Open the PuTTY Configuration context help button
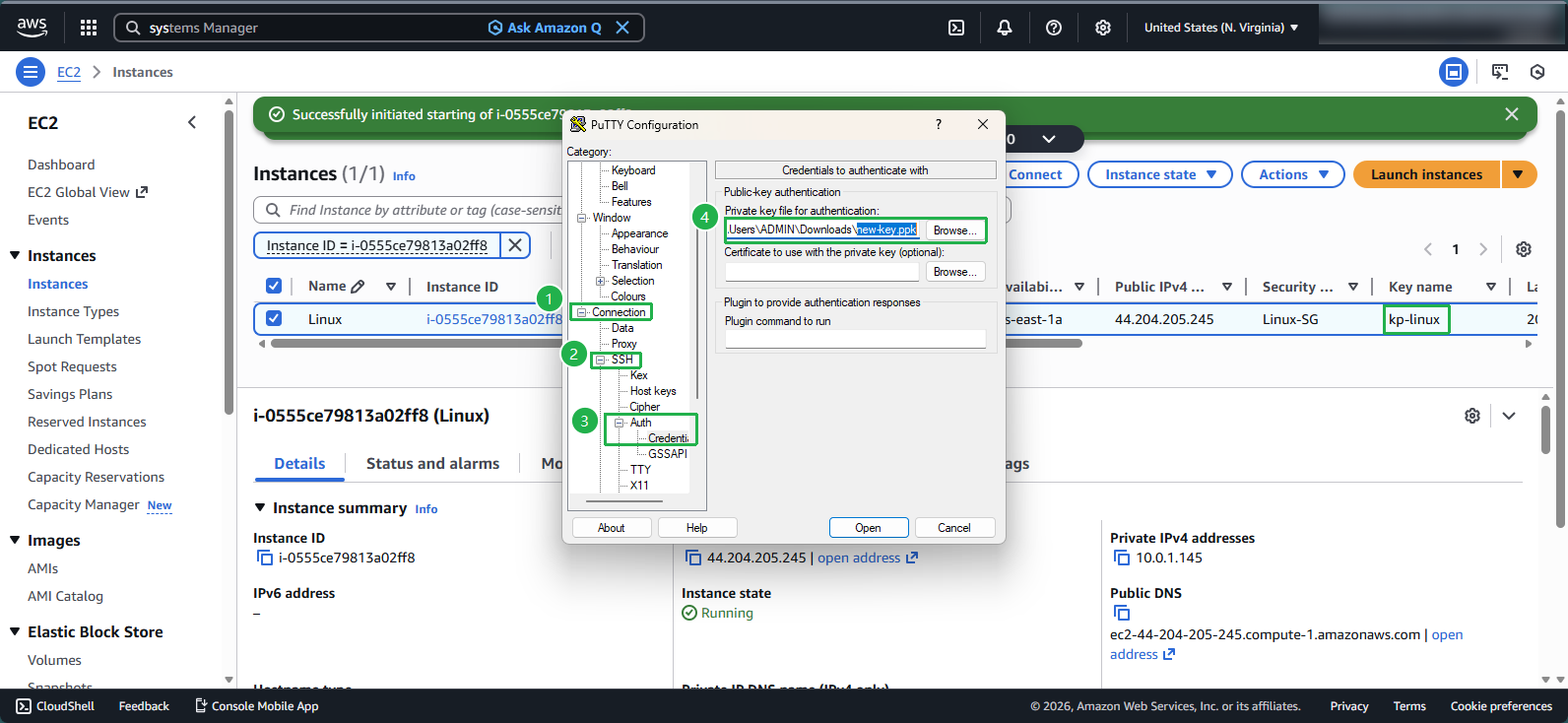The image size is (1568, 723). 938,124
